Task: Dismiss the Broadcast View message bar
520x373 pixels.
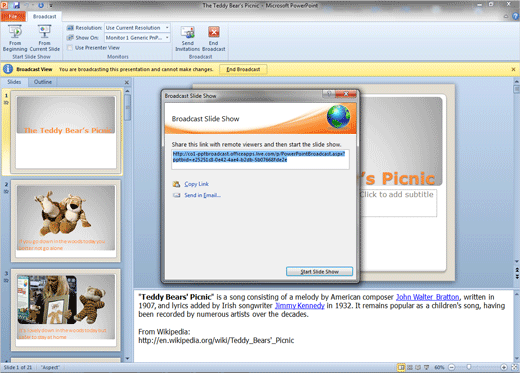Action: pos(513,69)
